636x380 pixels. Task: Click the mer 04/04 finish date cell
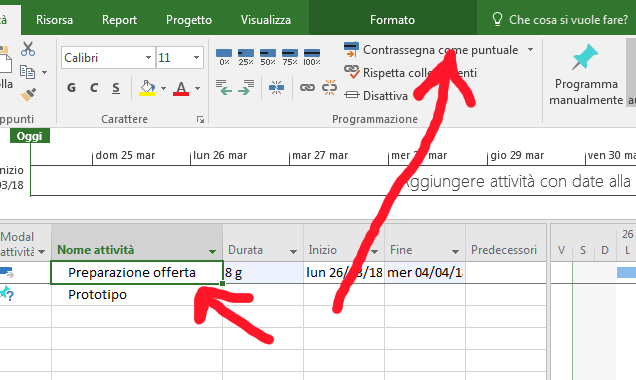(x=425, y=273)
